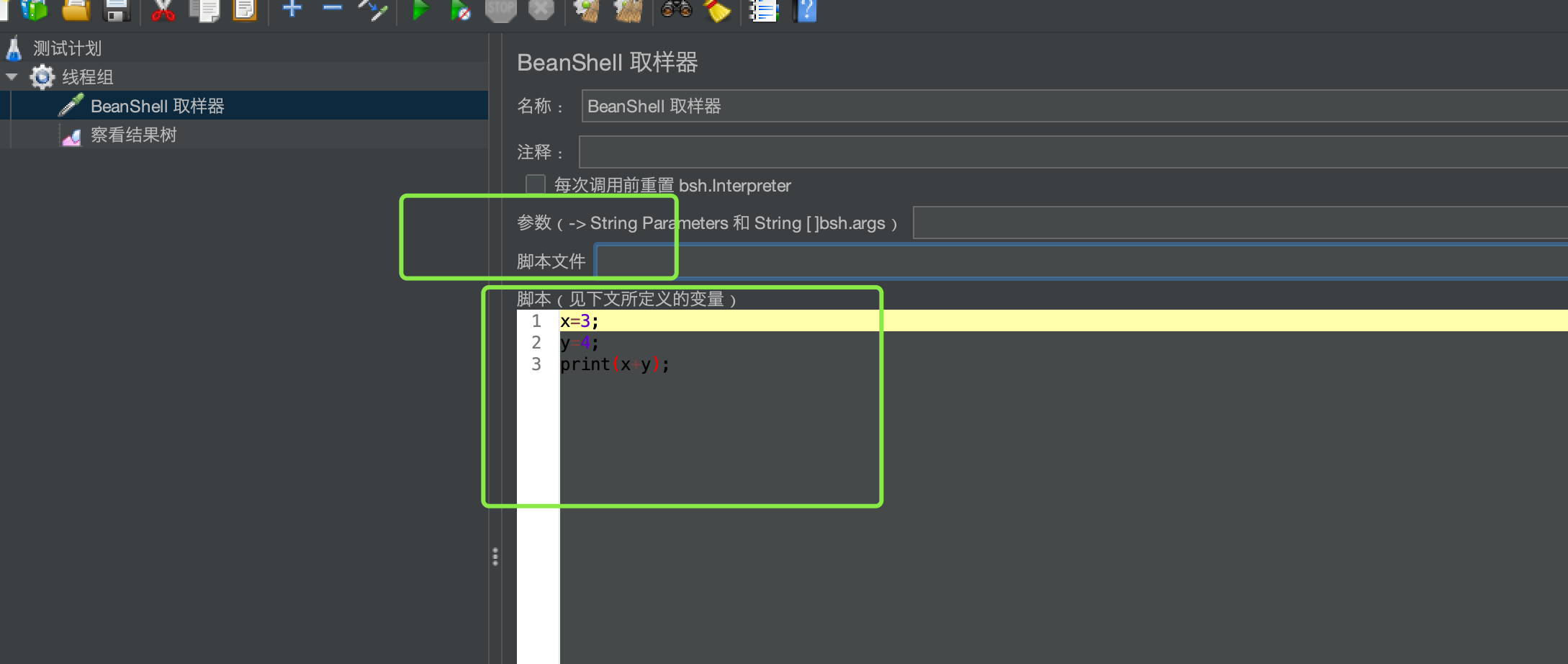
Task: Click script line 1 'x=3;'
Action: click(580, 321)
